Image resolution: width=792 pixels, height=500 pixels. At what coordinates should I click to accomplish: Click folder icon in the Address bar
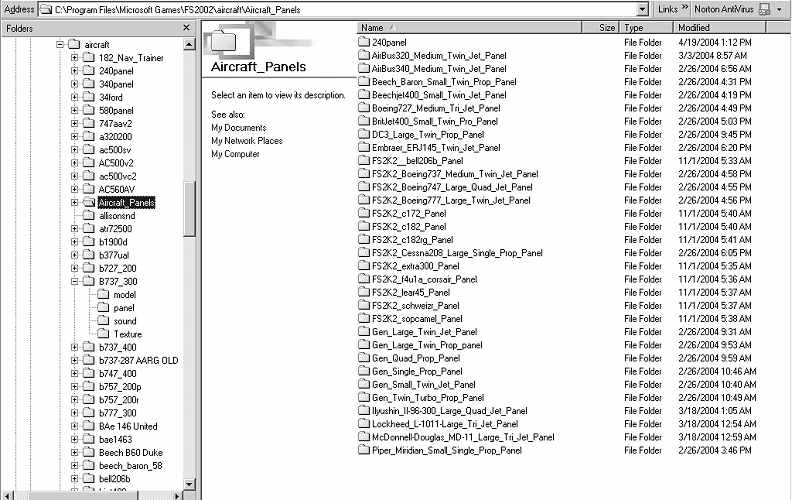point(46,10)
